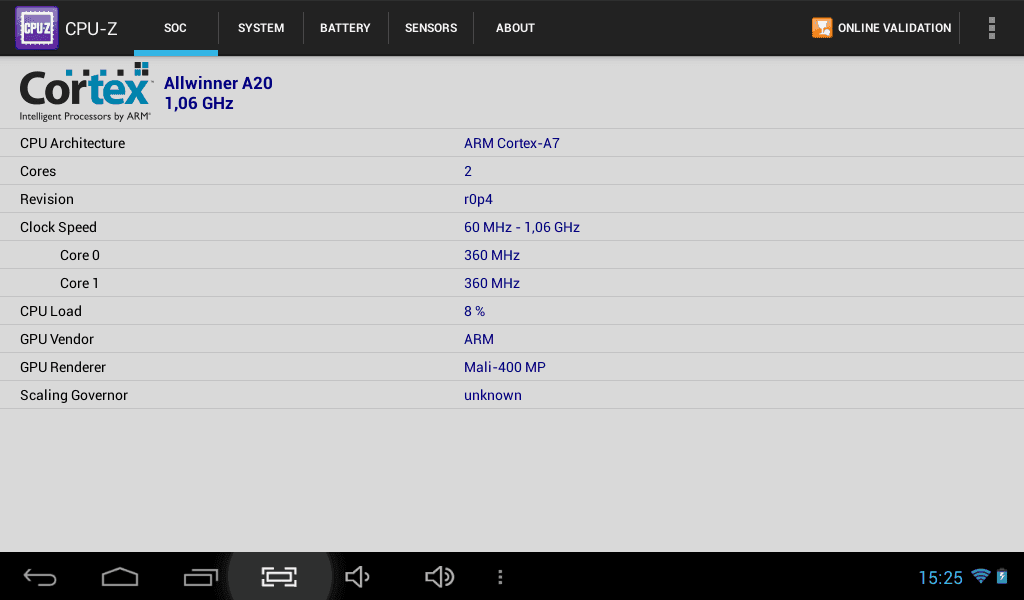Switch to the SYSTEM tab

click(261, 28)
